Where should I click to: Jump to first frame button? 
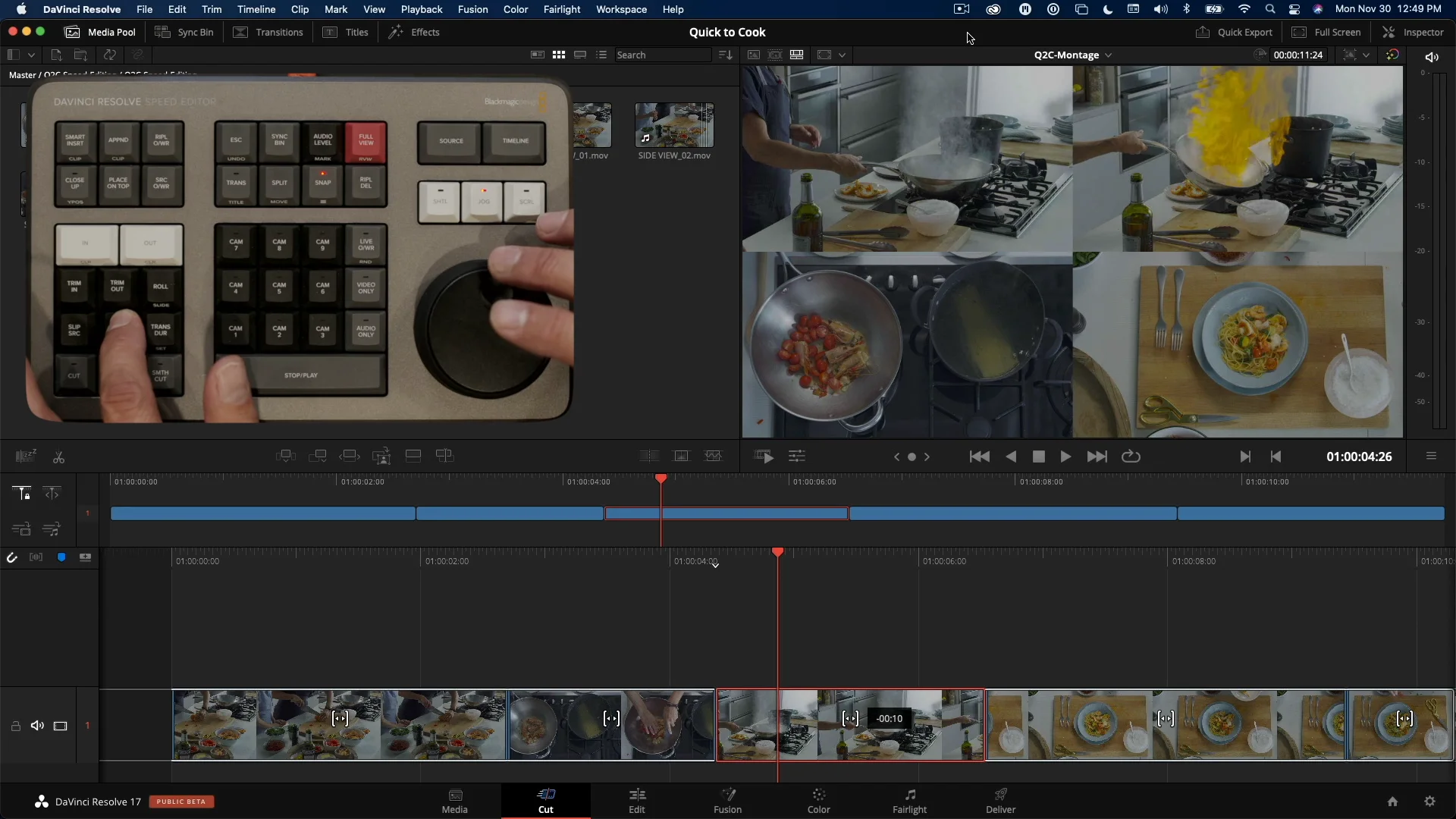pos(979,457)
